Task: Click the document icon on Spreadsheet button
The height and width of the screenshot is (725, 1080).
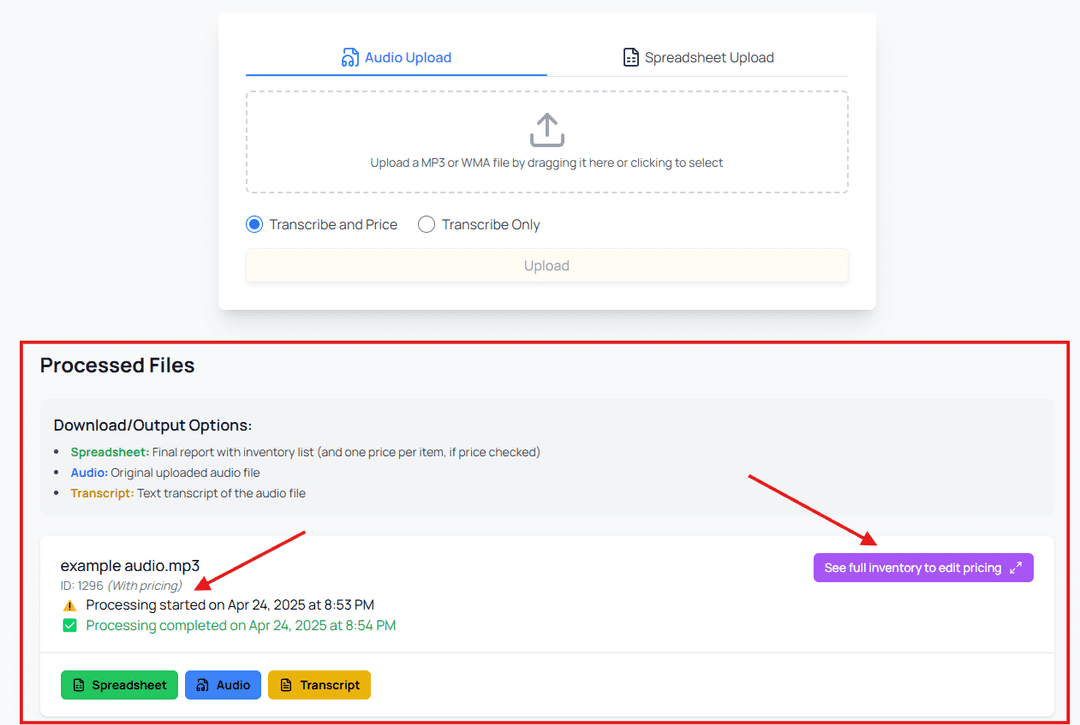Action: pos(79,685)
